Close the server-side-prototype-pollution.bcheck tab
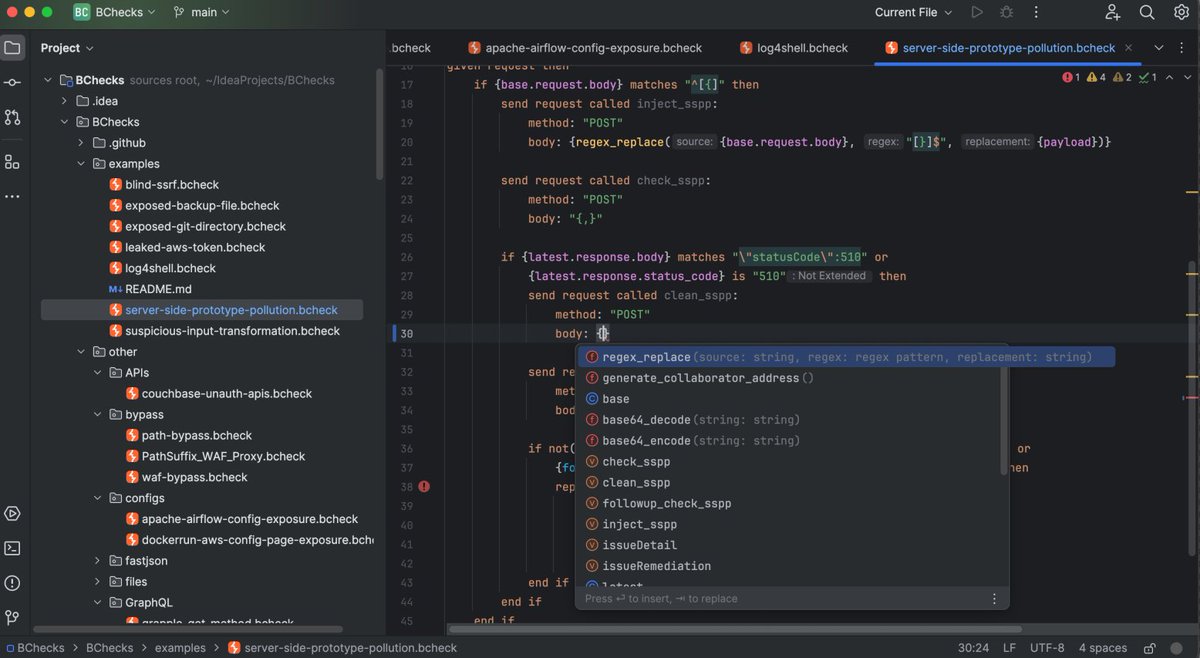The image size is (1200, 658). pos(1128,48)
